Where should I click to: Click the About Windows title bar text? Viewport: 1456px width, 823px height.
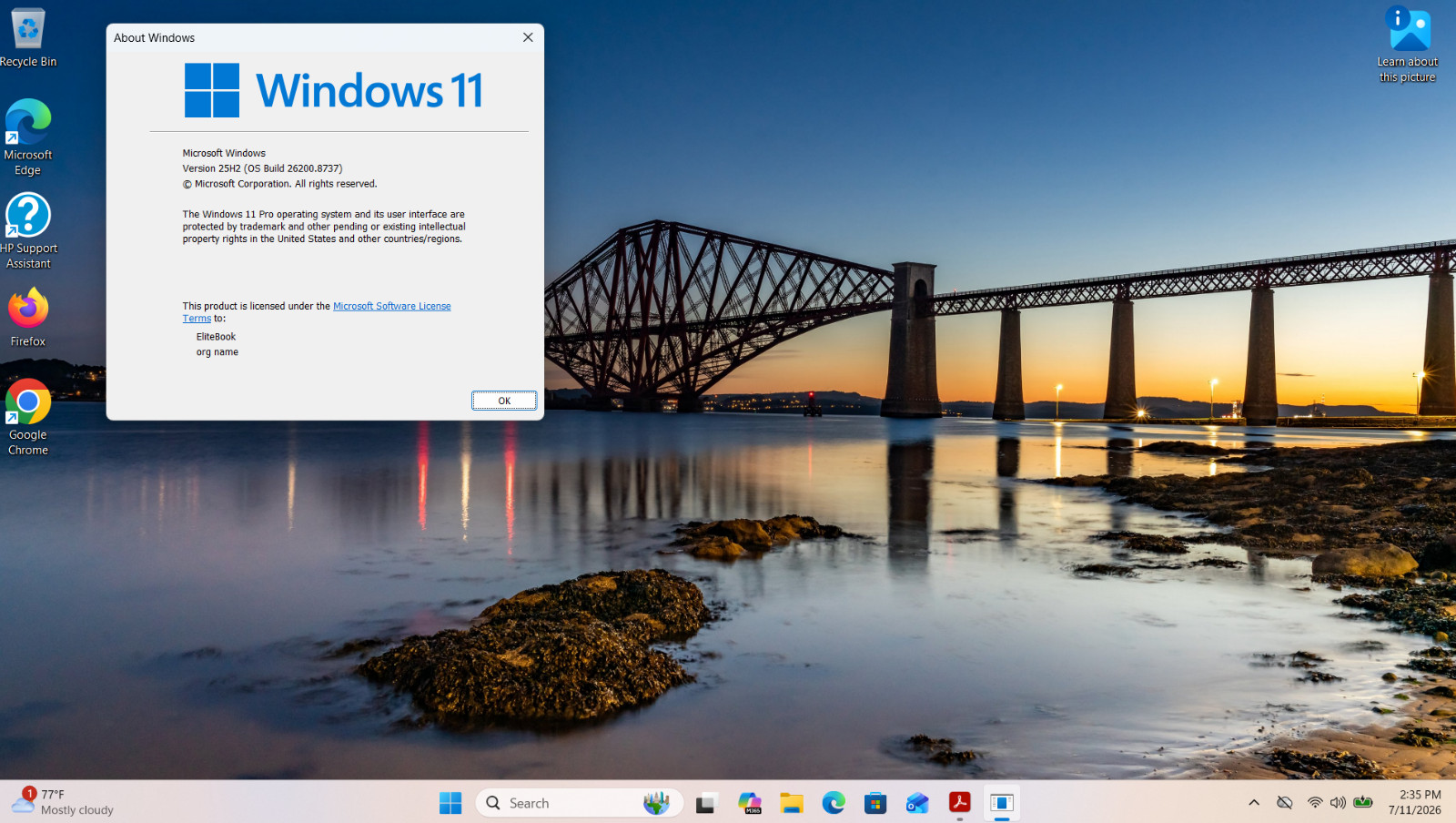coord(154,38)
